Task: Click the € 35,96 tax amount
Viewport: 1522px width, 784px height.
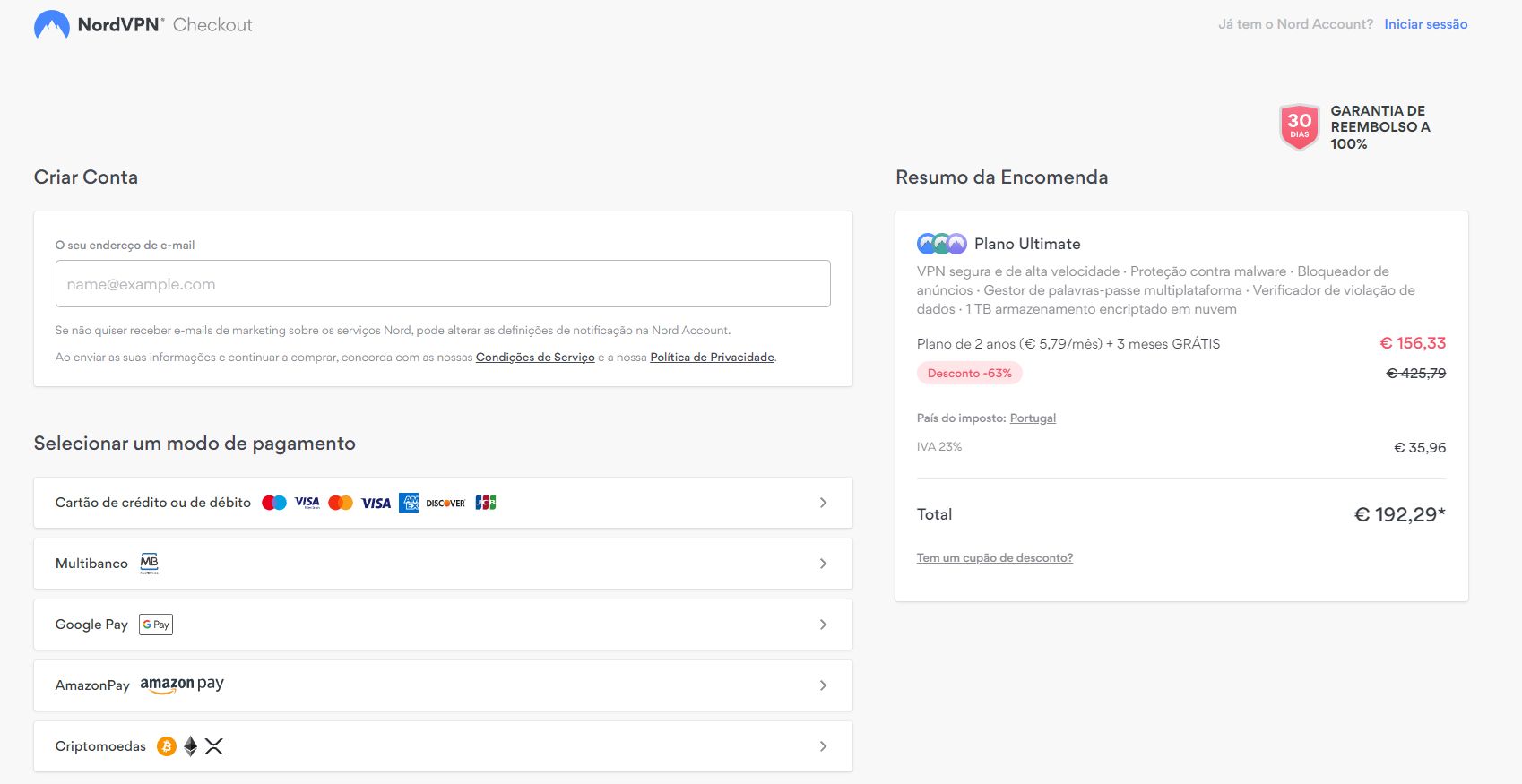Action: click(1420, 448)
